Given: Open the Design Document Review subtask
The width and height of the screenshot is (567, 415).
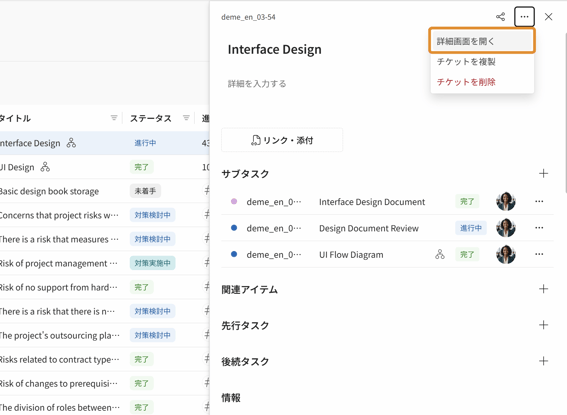Looking at the screenshot, I should pyautogui.click(x=369, y=228).
